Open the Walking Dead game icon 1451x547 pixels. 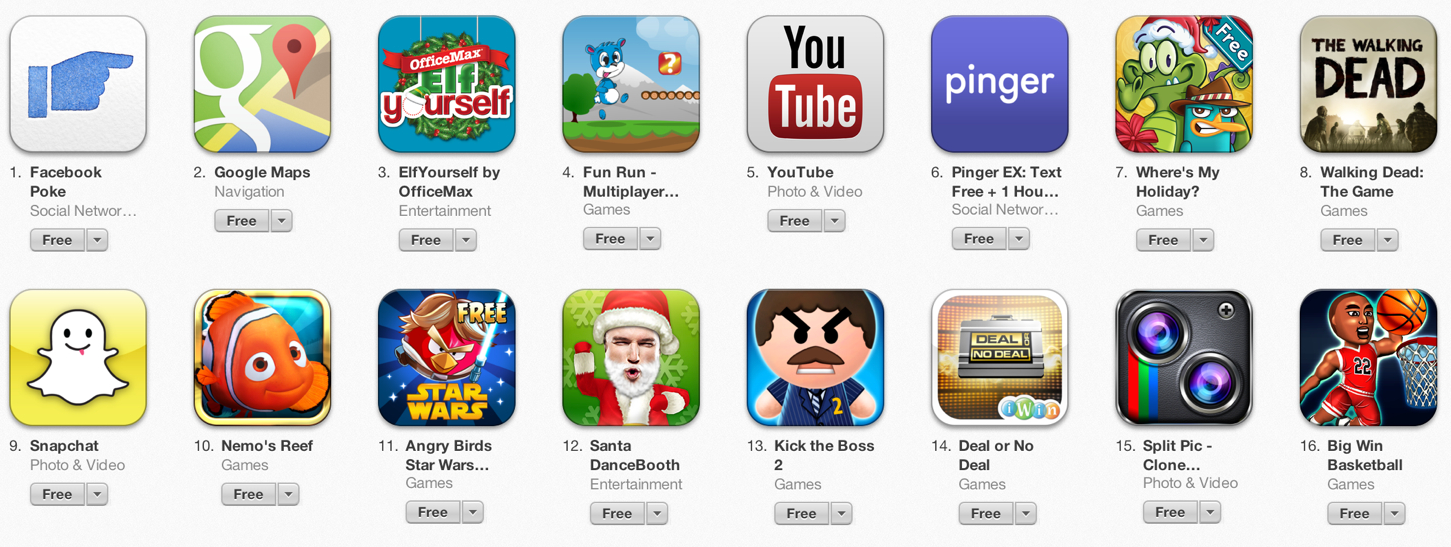coord(1368,84)
